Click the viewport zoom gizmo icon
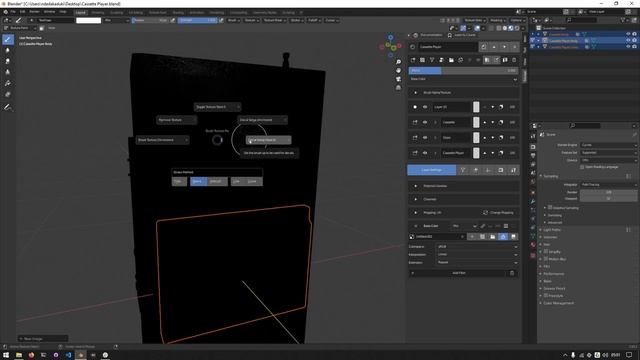Viewport: 640px width, 360px height. 398,62
